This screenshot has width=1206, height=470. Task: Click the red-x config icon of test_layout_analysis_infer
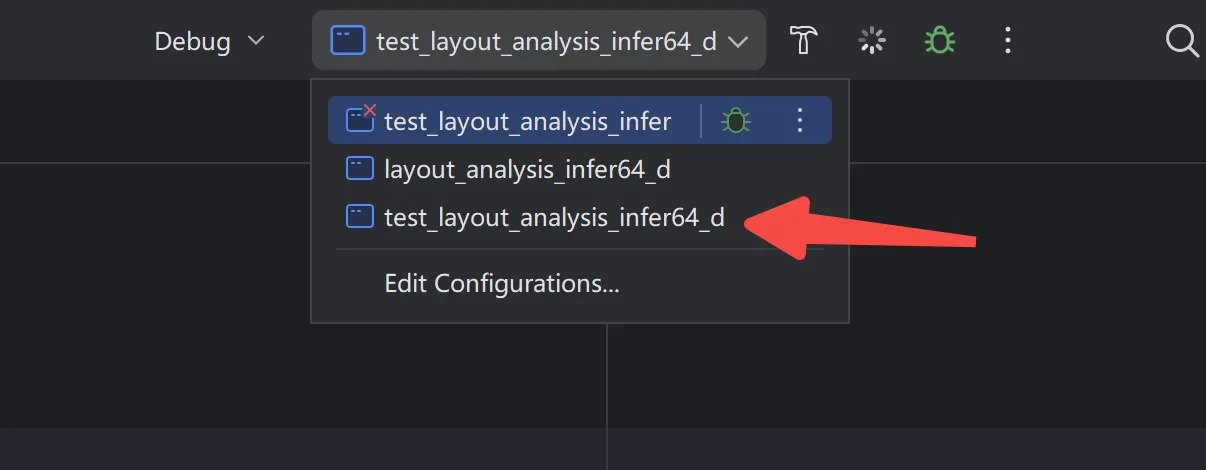360,120
